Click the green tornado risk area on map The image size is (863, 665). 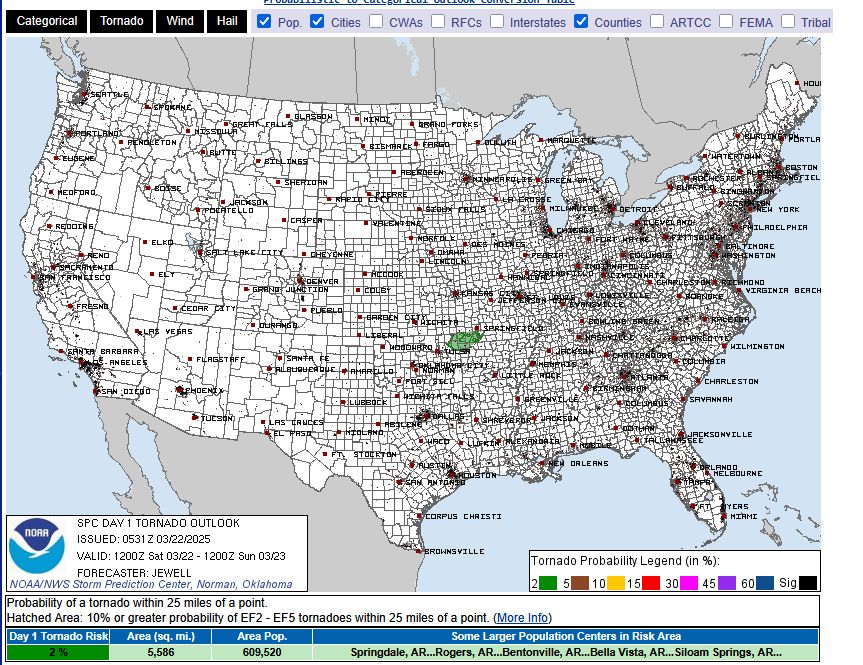(465, 339)
